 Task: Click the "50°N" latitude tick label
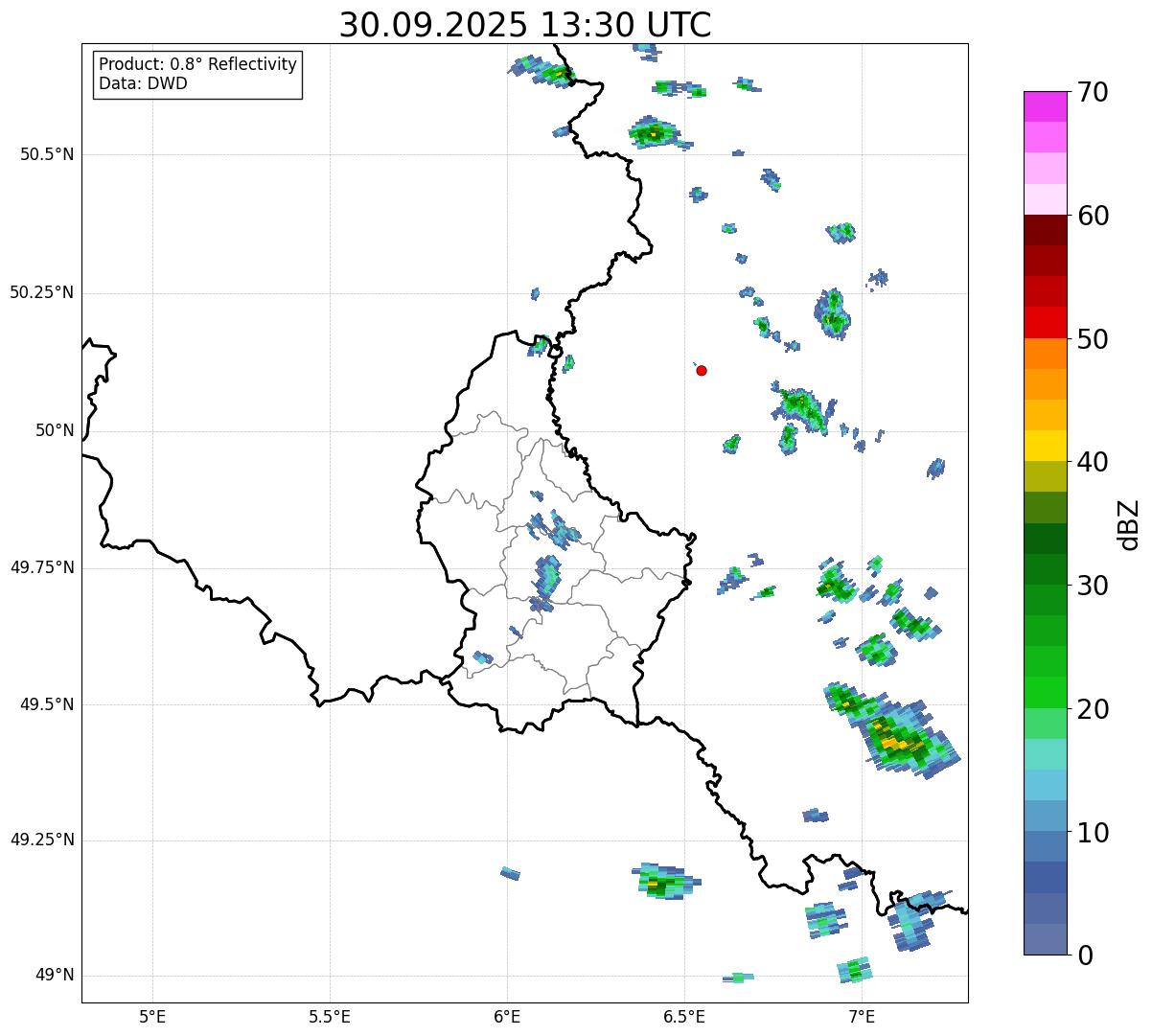pyautogui.click(x=55, y=430)
